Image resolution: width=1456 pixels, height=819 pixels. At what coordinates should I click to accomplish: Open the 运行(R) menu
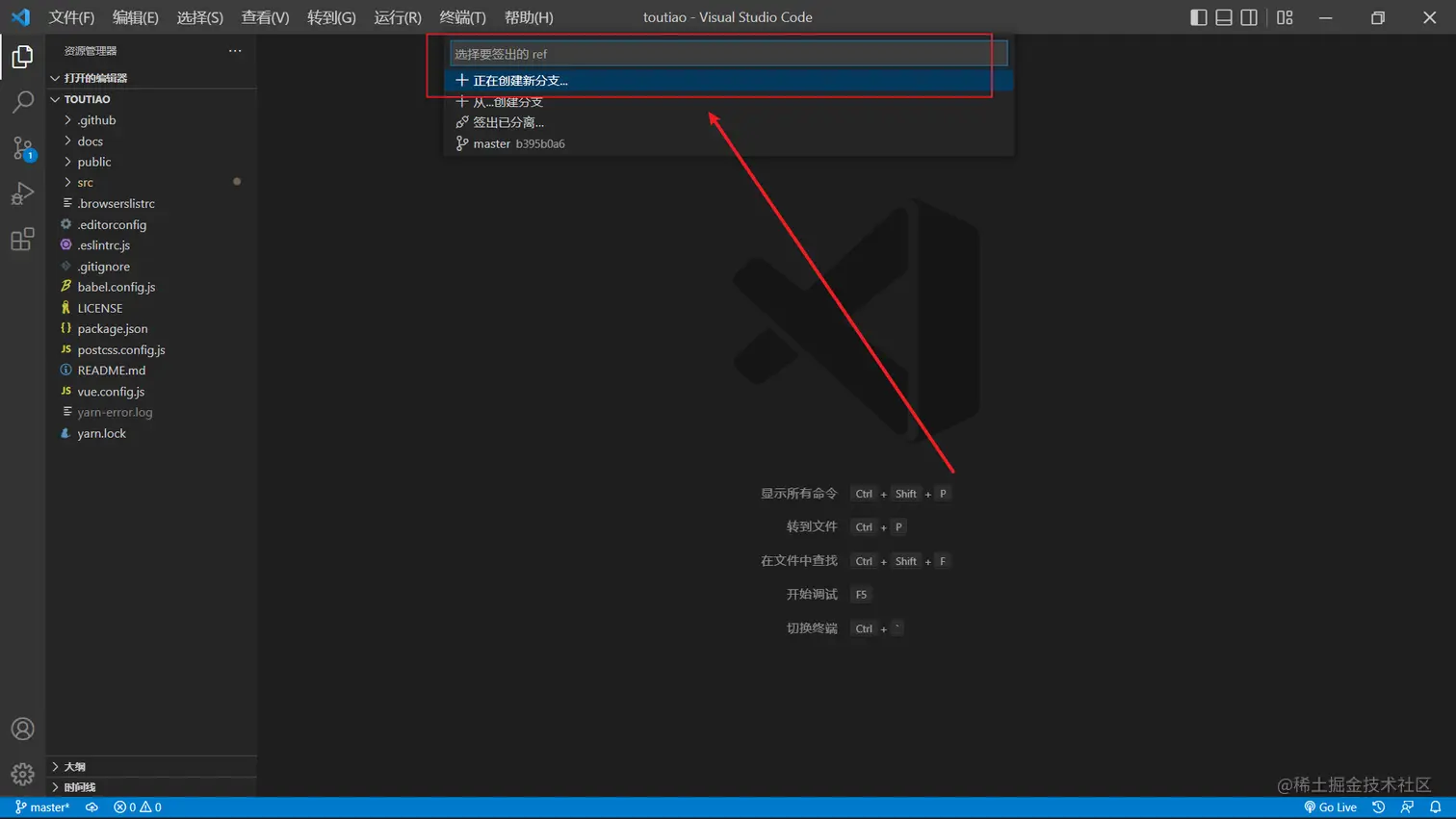398,17
